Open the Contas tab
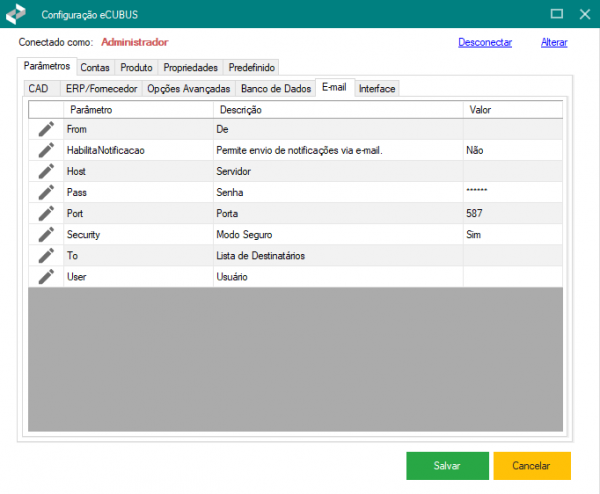This screenshot has width=600, height=494. (95, 68)
